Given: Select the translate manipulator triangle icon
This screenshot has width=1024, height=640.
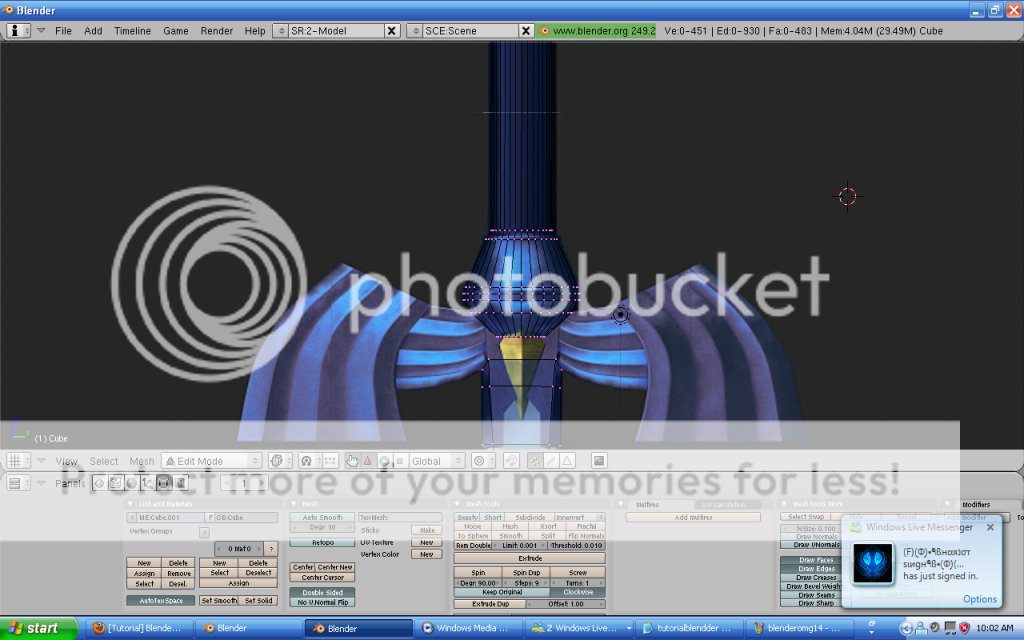Looking at the screenshot, I should pos(368,461).
